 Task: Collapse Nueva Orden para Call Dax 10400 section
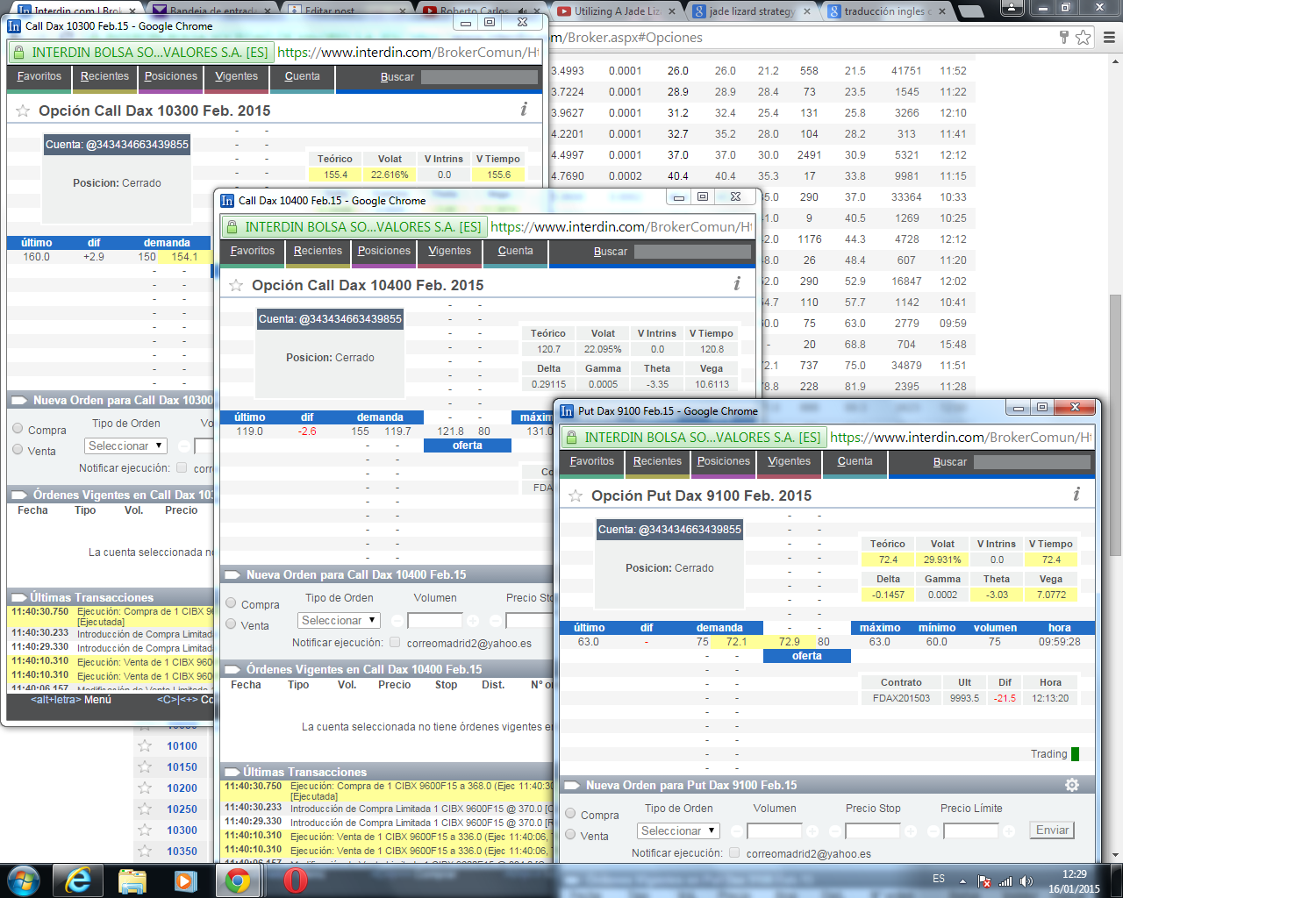pyautogui.click(x=232, y=575)
